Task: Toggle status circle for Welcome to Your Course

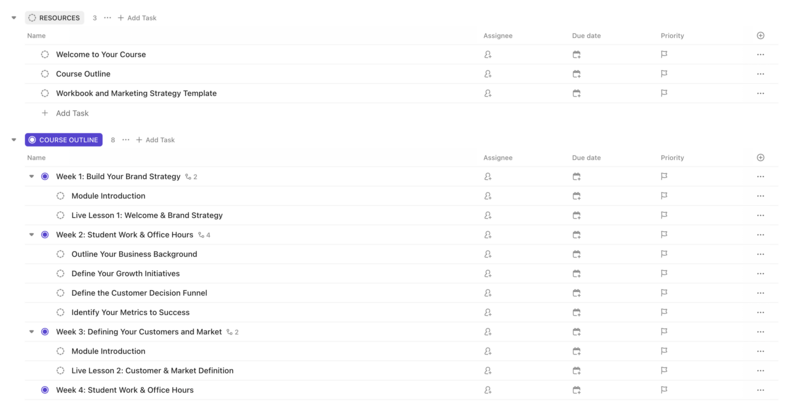Action: [x=45, y=55]
